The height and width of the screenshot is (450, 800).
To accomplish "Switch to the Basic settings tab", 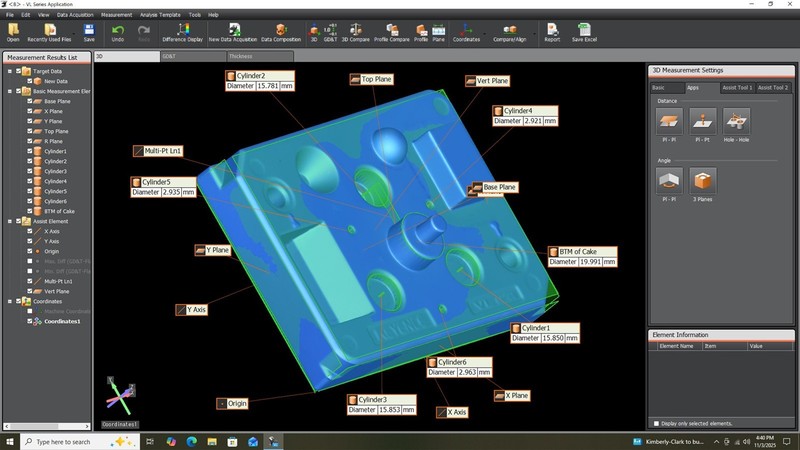I will pos(667,88).
